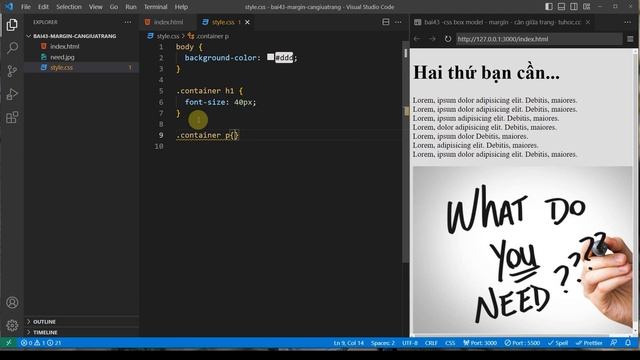The height and width of the screenshot is (360, 640).
Task: Open the Help menu
Action: (181, 7)
